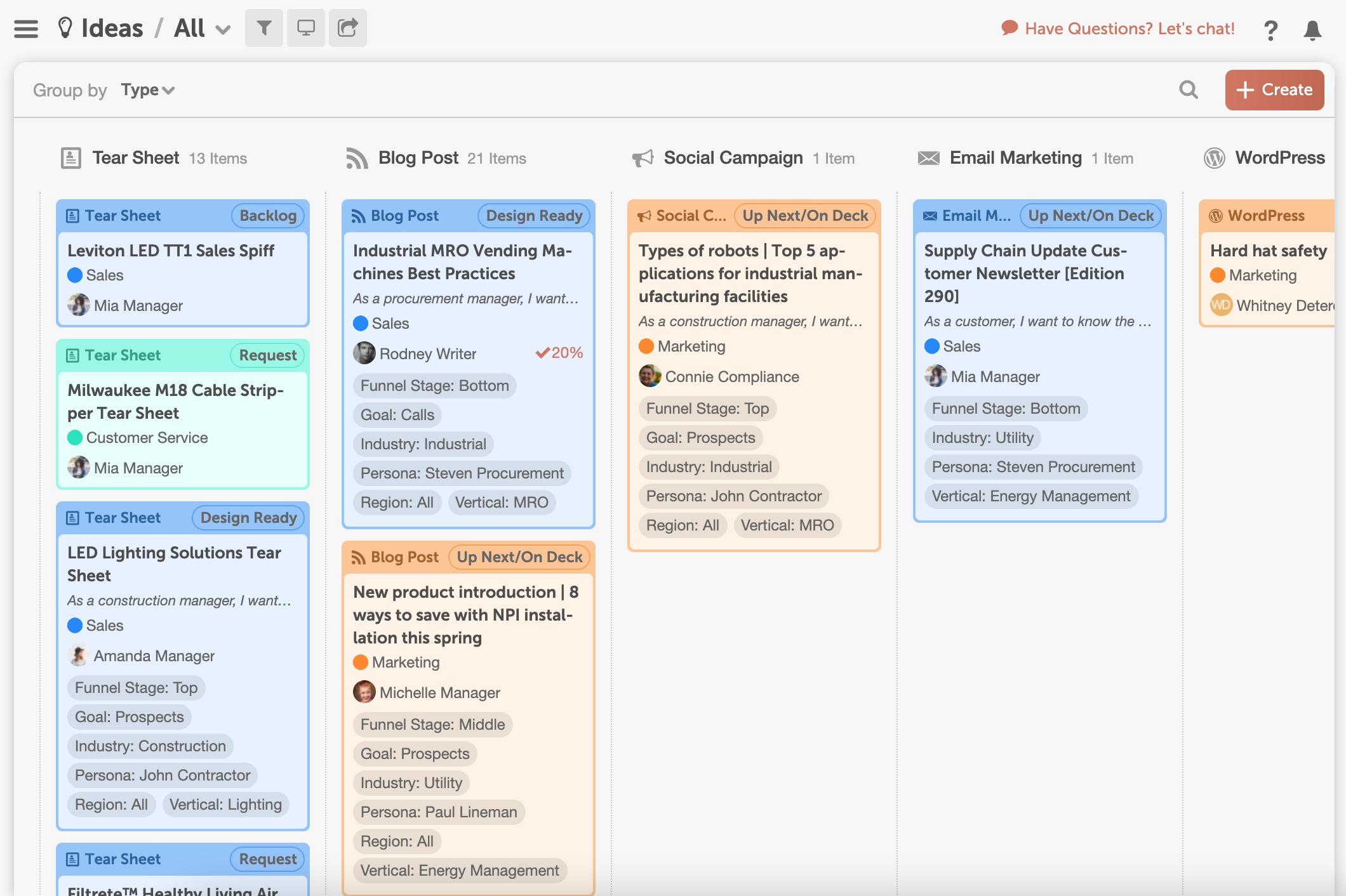Click Vertical: Energy Management on Email card

[1031, 496]
